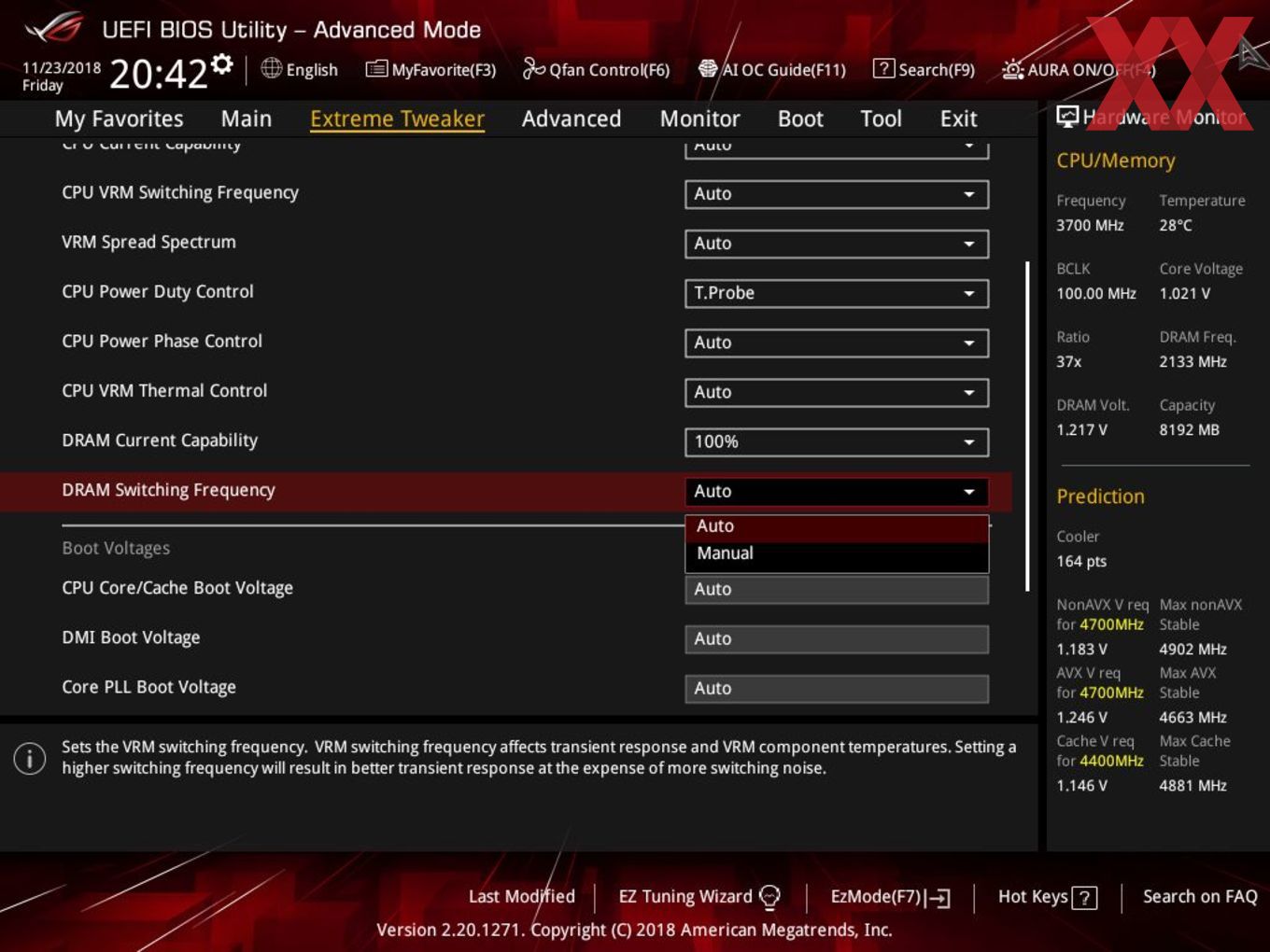Viewport: 1270px width, 952px height.
Task: Click the AI OC Guide icon
Action: pyautogui.click(x=708, y=69)
